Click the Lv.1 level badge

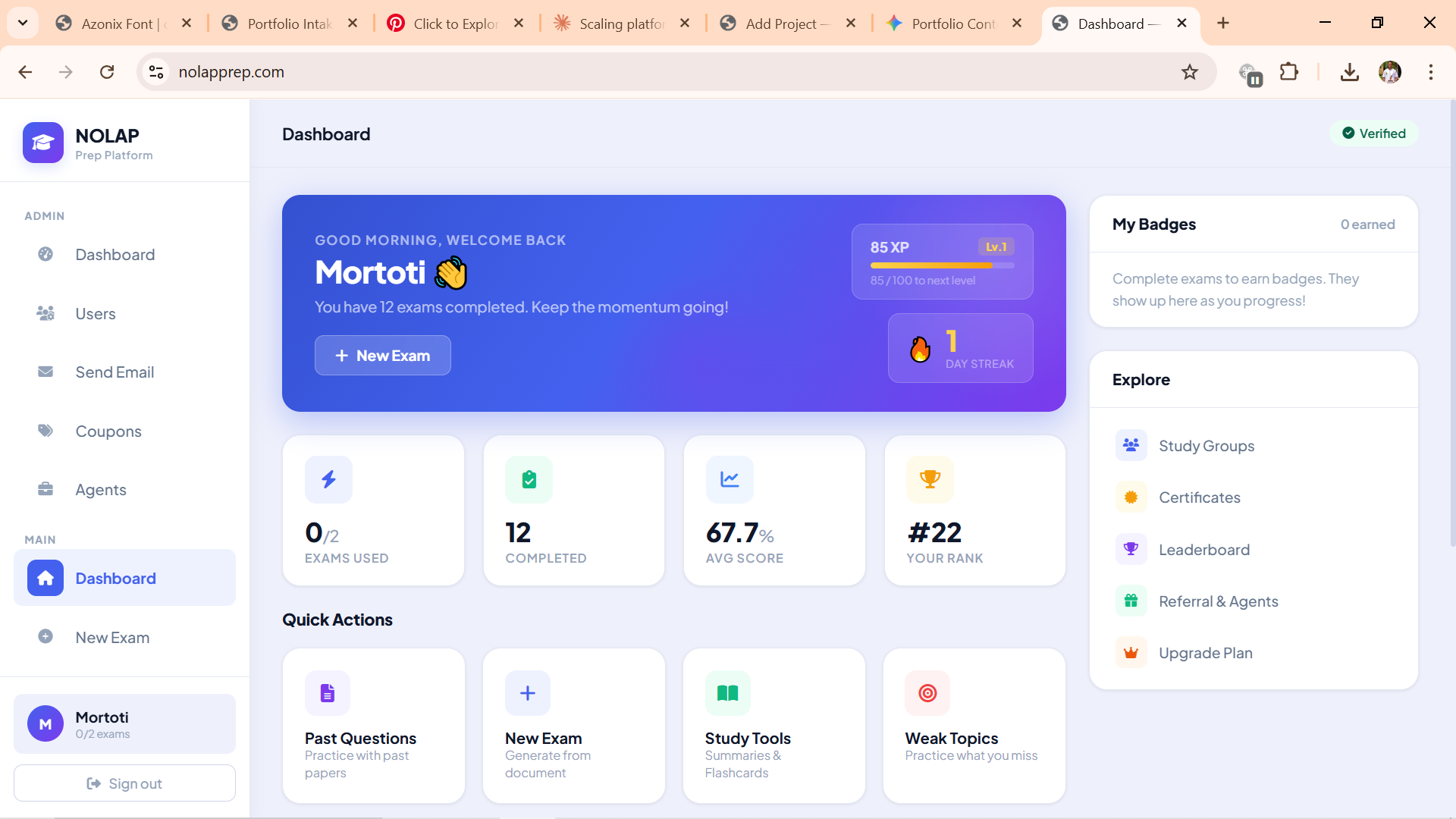[996, 247]
